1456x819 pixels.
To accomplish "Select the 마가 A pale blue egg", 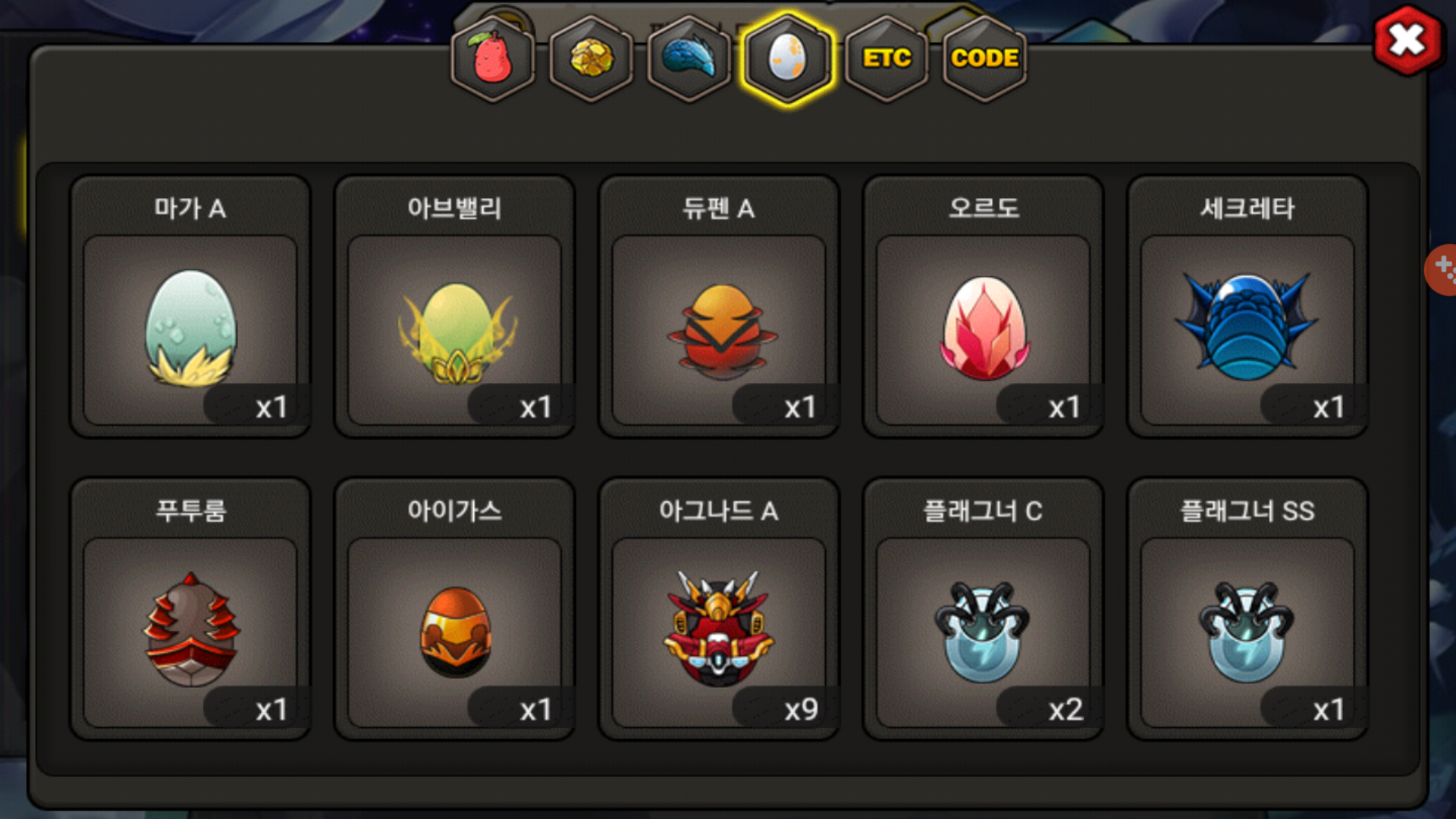I will (190, 329).
